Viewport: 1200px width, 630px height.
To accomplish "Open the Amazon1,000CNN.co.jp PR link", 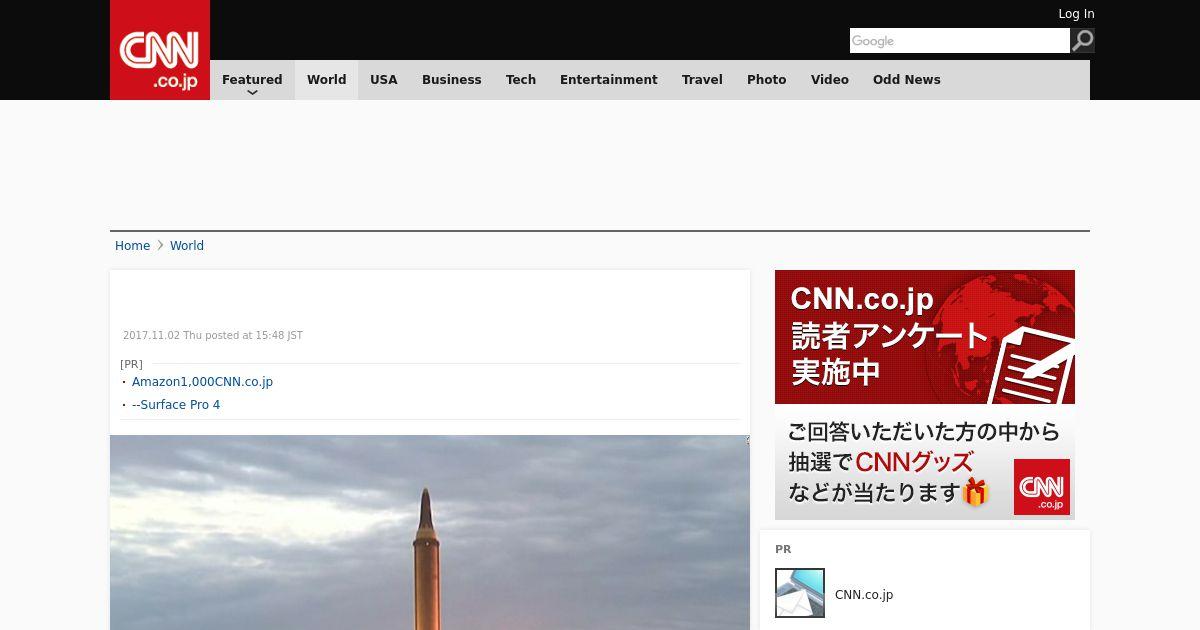I will 202,382.
